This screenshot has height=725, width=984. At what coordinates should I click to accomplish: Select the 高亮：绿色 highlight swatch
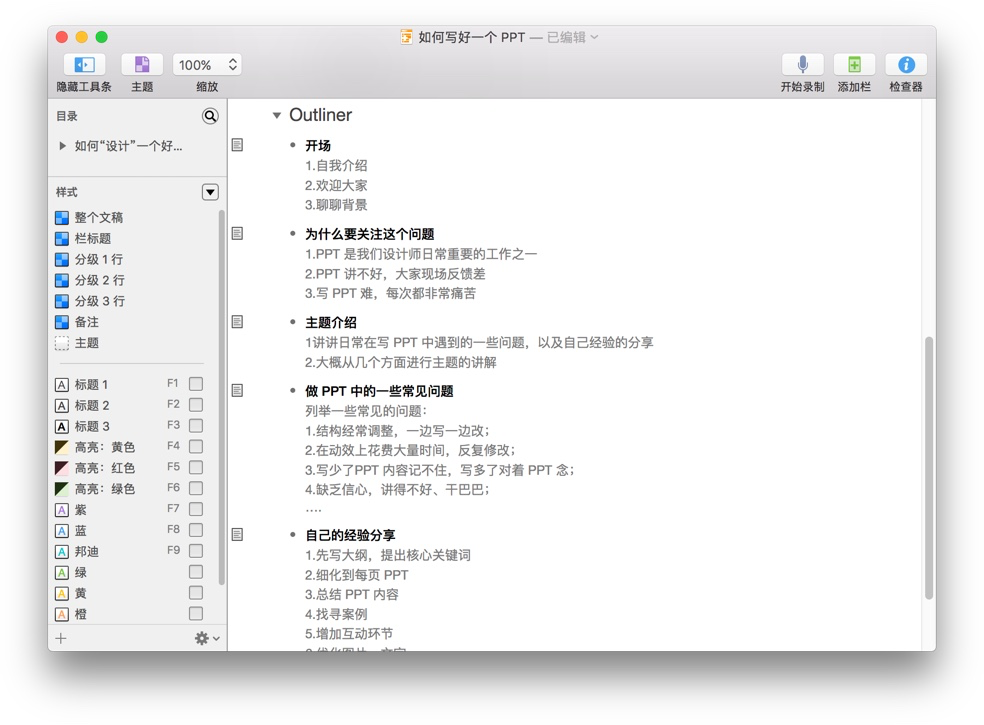coord(62,489)
